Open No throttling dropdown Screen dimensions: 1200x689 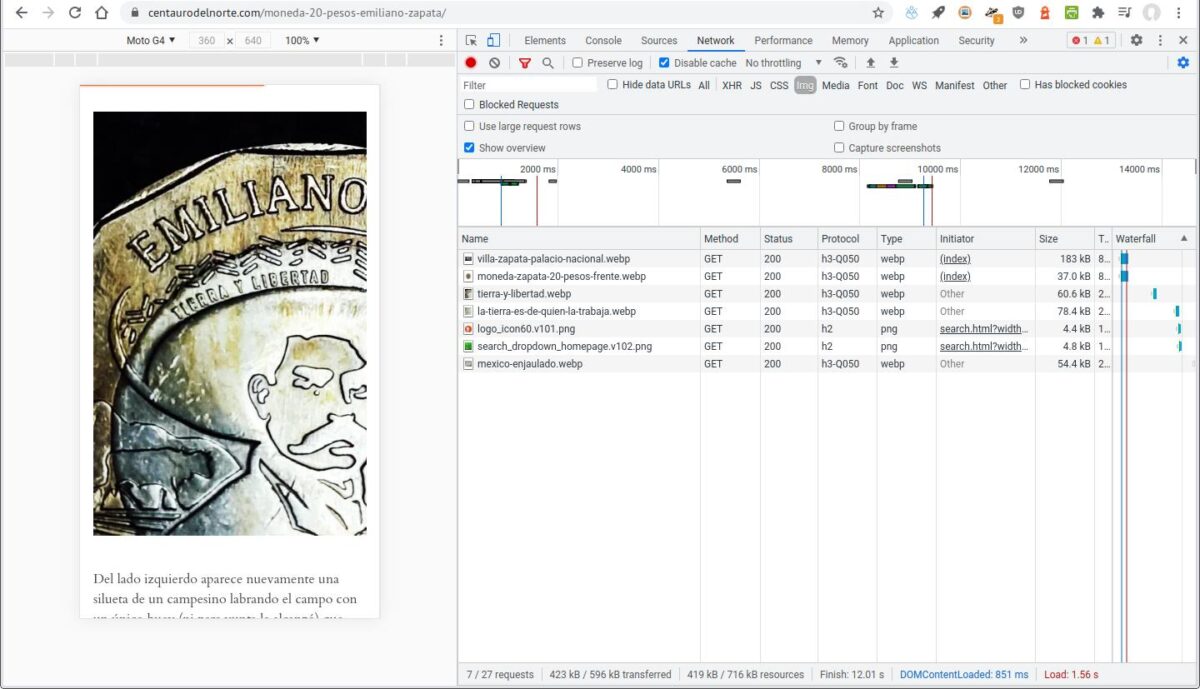click(x=783, y=63)
